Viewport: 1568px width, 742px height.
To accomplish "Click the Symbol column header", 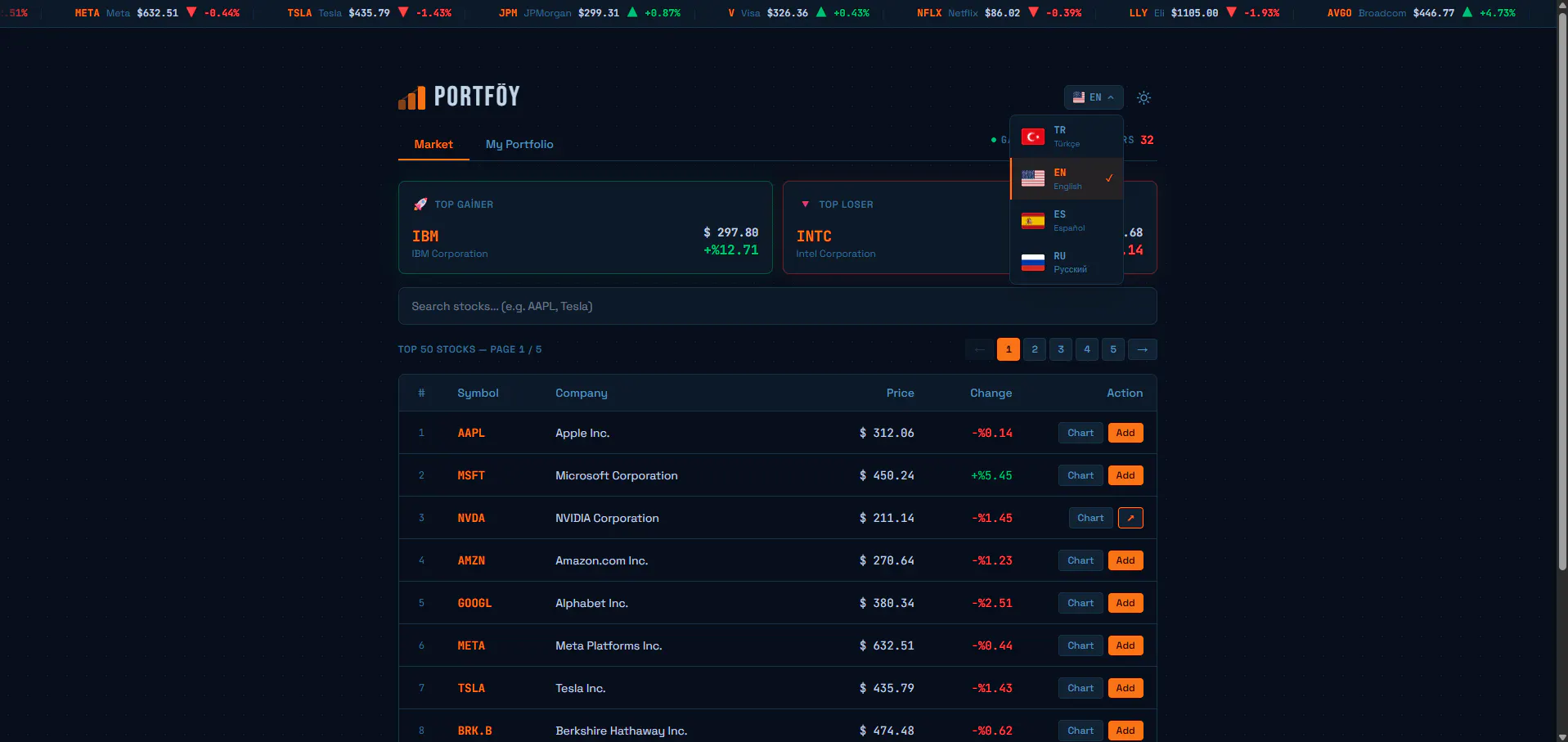I will point(478,393).
